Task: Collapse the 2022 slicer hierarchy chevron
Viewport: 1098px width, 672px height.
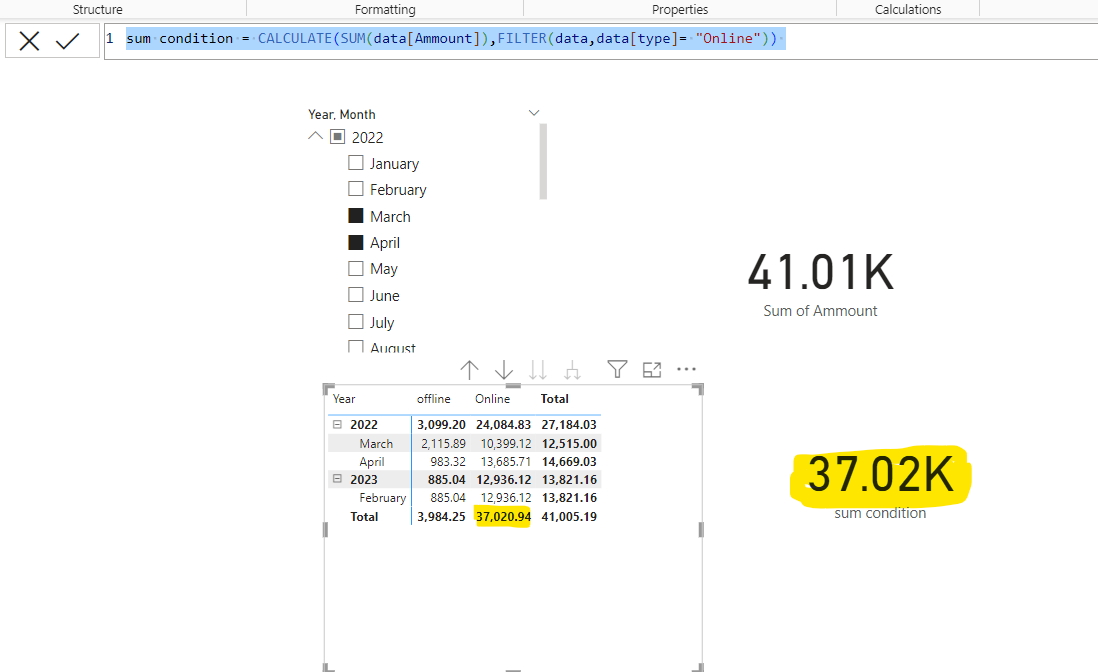Action: pyautogui.click(x=315, y=136)
